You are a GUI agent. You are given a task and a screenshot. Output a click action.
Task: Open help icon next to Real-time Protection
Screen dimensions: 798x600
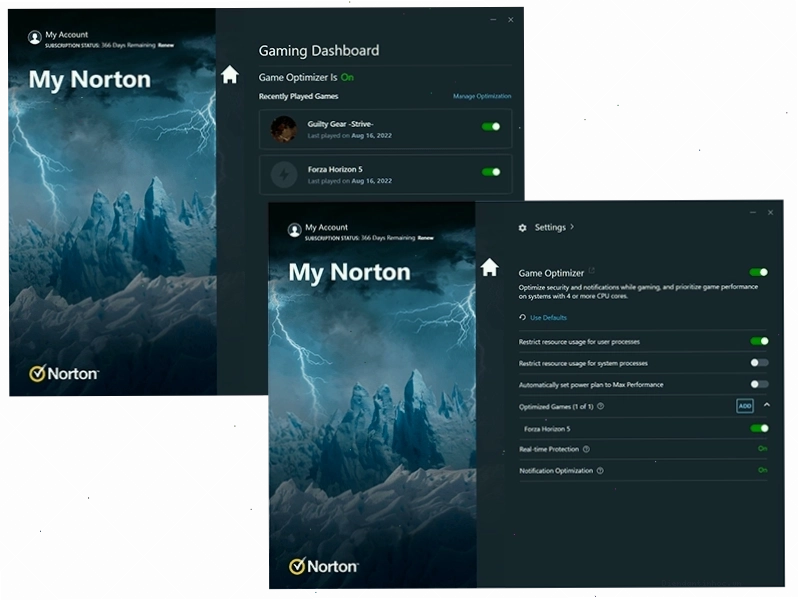click(586, 449)
